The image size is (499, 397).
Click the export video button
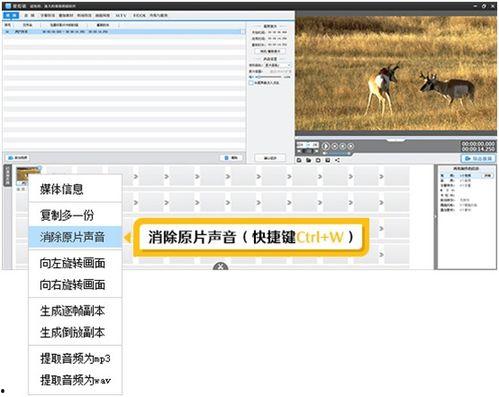point(478,159)
